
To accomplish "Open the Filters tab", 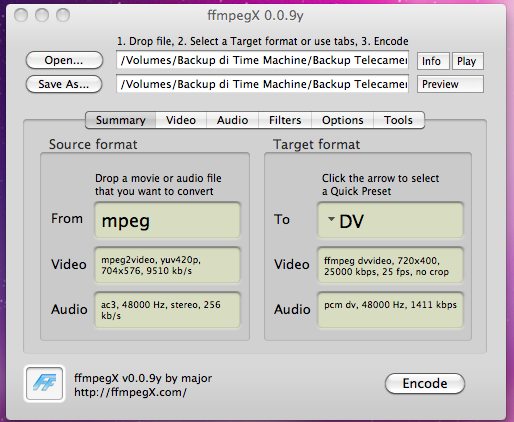I will click(285, 120).
